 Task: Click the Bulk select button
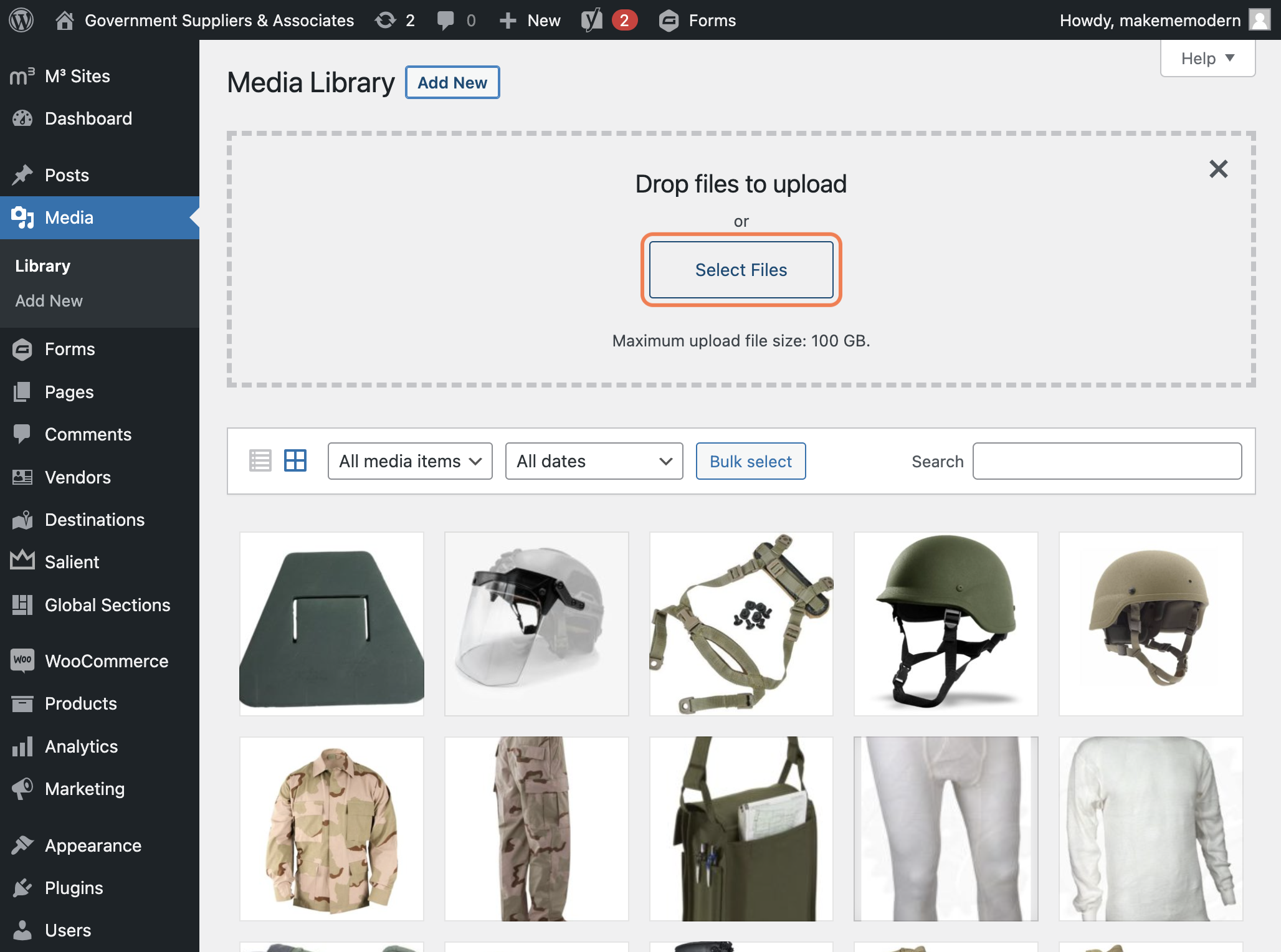click(751, 461)
